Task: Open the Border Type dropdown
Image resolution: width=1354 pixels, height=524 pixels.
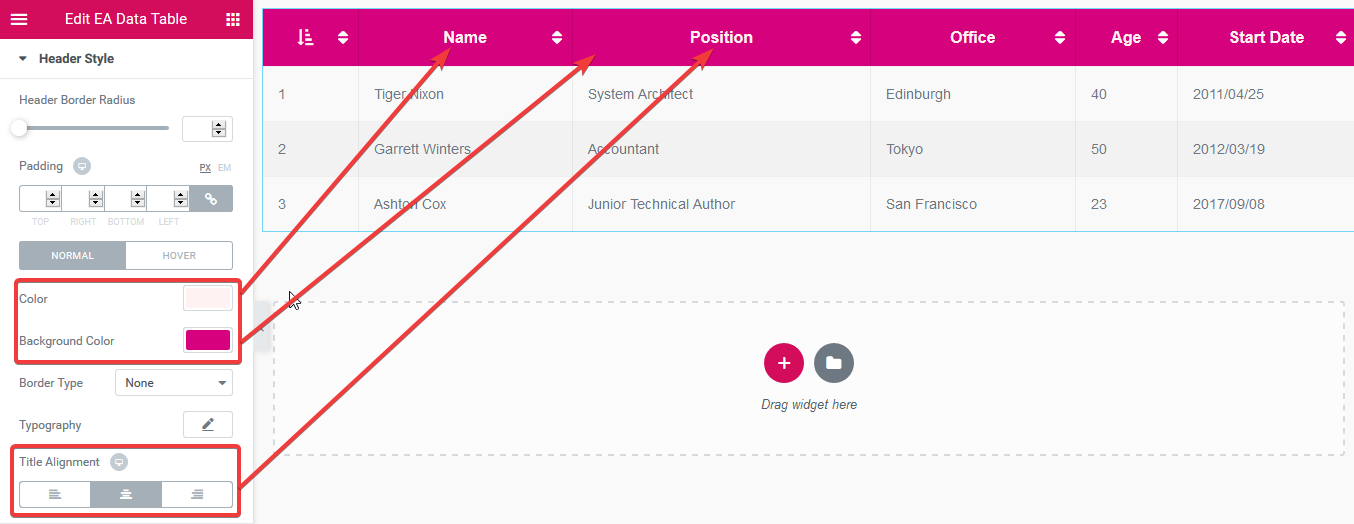Action: pyautogui.click(x=174, y=383)
